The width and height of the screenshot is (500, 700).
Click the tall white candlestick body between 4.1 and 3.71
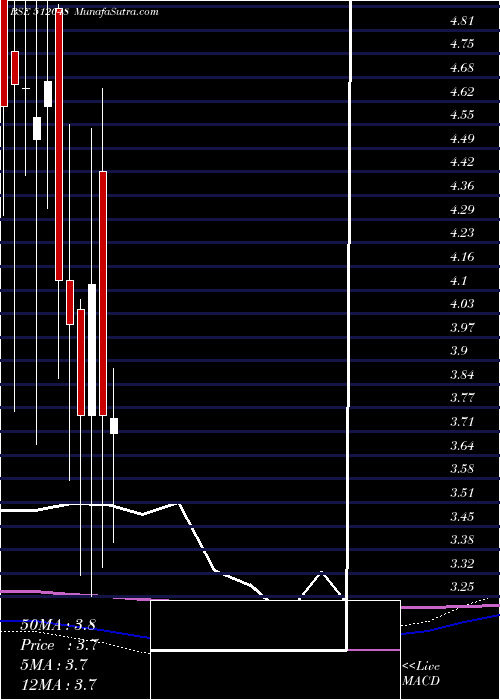(x=92, y=350)
